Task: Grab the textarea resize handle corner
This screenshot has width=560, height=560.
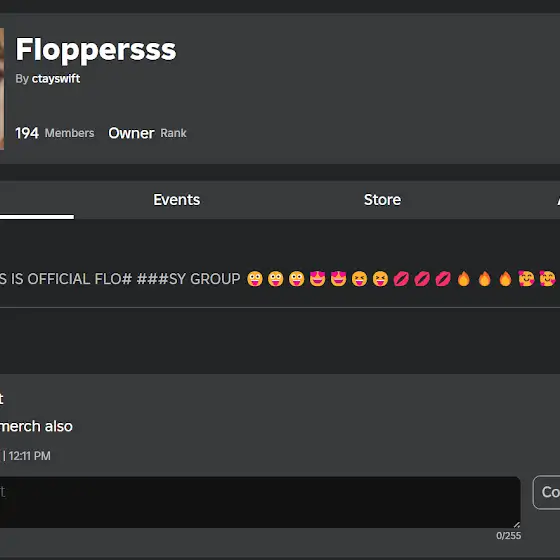Action: pyautogui.click(x=516, y=524)
